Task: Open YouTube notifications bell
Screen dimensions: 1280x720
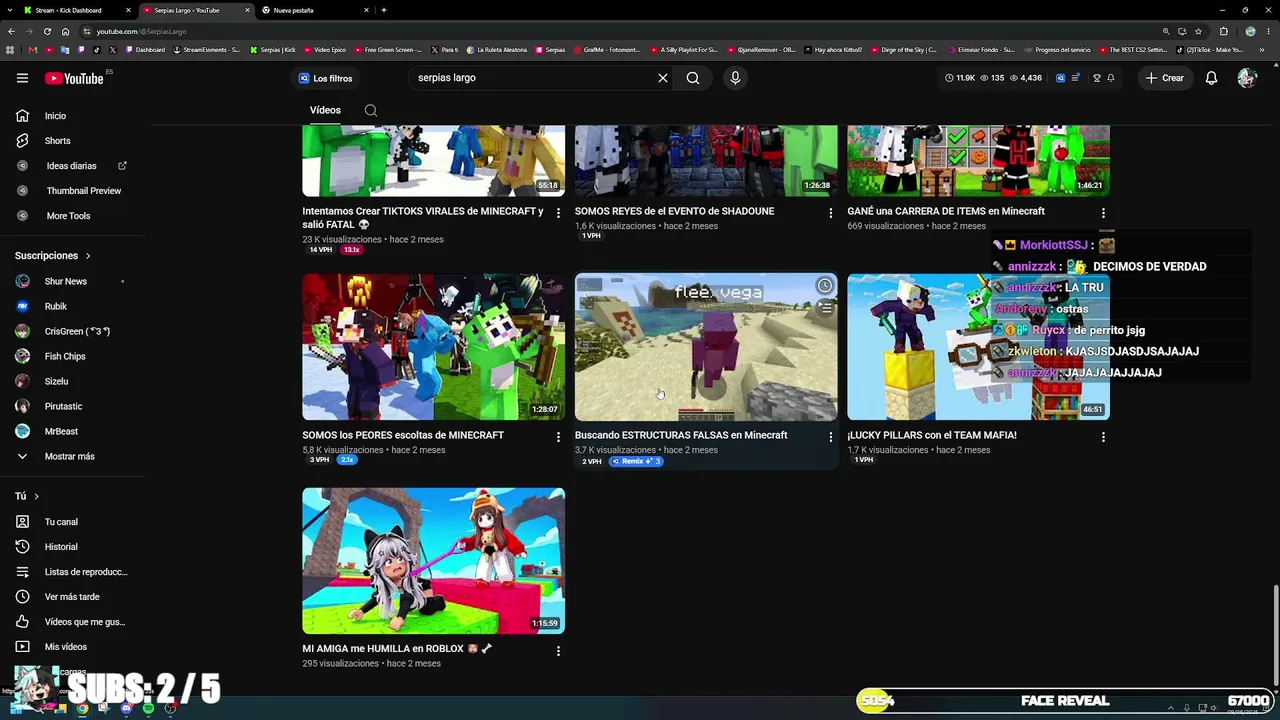Action: tap(1211, 78)
